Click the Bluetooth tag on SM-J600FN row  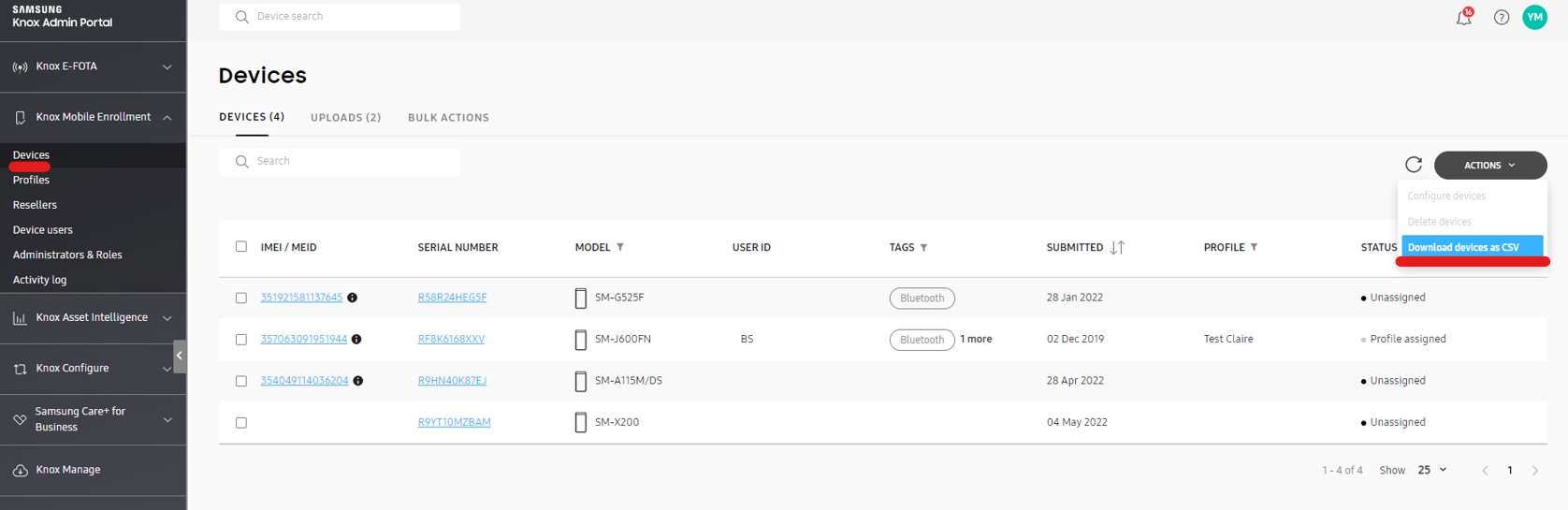pyautogui.click(x=922, y=340)
